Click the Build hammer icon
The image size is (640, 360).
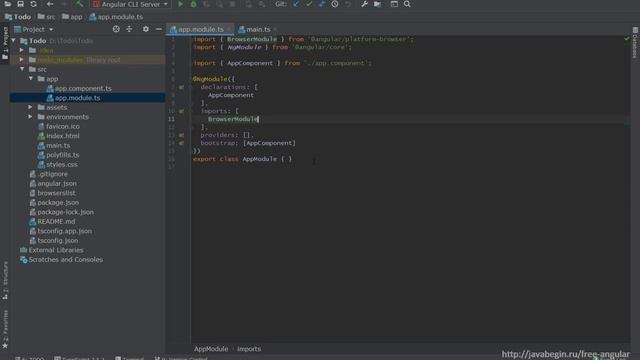click(x=80, y=4)
